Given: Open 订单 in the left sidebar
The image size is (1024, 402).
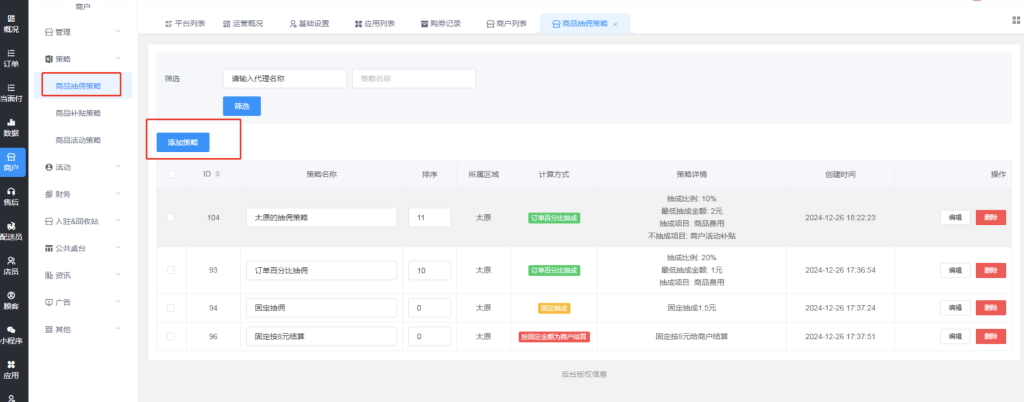Looking at the screenshot, I should [x=11, y=57].
